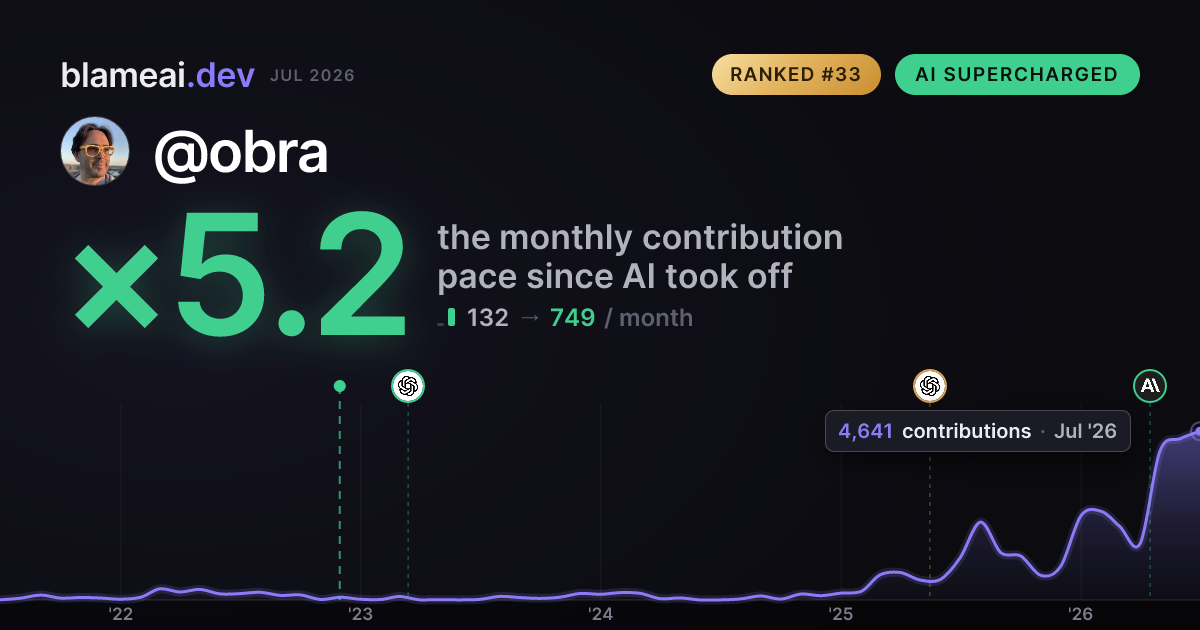This screenshot has height=630, width=1200.
Task: Open the blameai.dev logo link
Action: click(158, 75)
